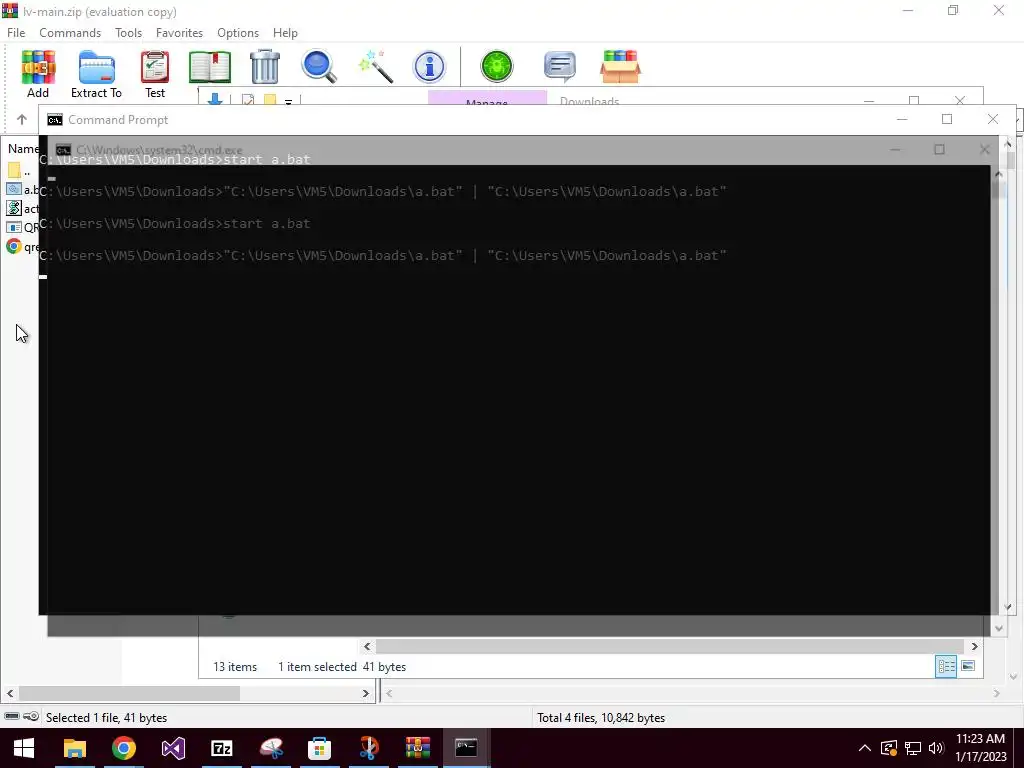Screen dimensions: 1024x768
Task: Open File Explorer from taskbar
Action: coord(74,748)
